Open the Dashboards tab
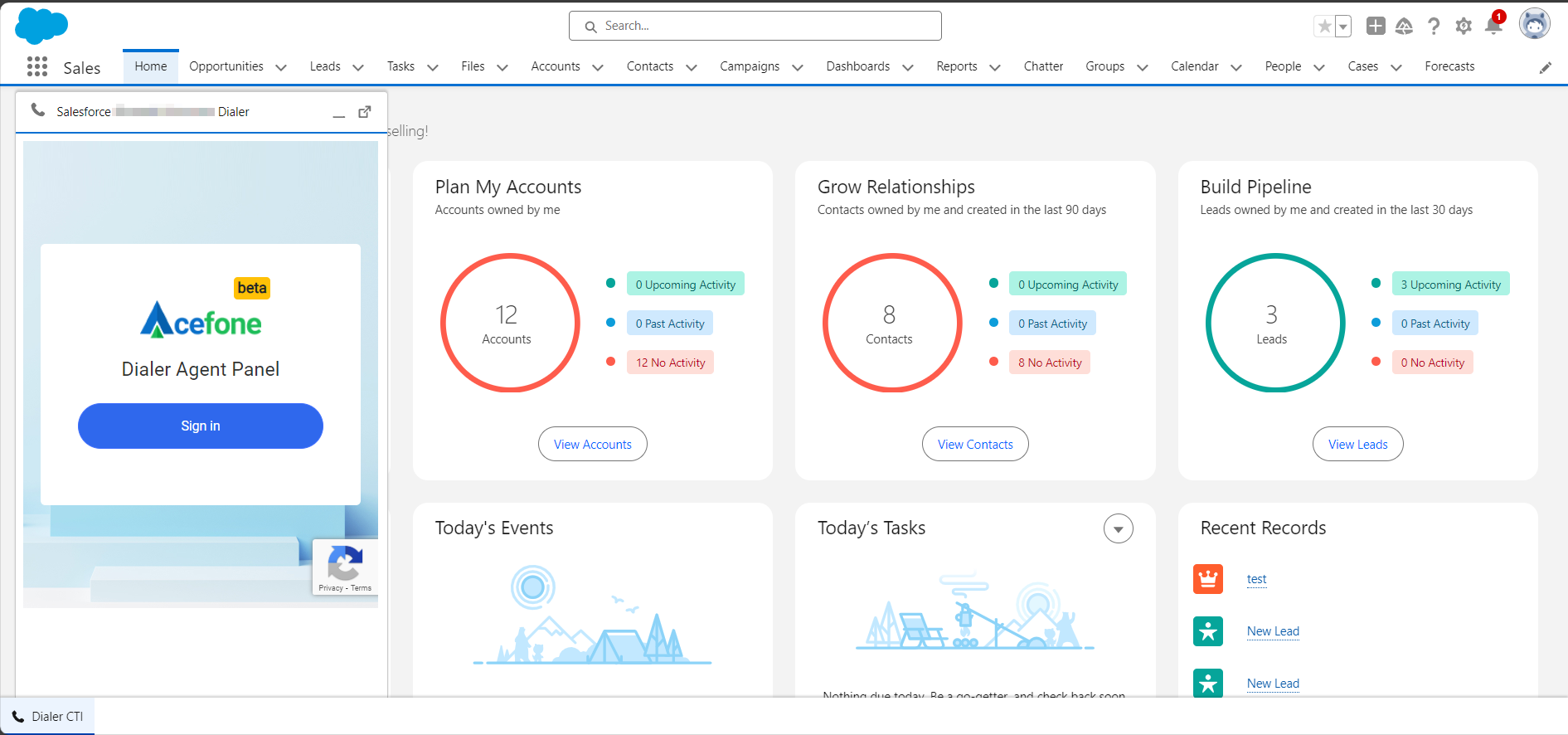Image resolution: width=1568 pixels, height=735 pixels. pyautogui.click(x=858, y=66)
